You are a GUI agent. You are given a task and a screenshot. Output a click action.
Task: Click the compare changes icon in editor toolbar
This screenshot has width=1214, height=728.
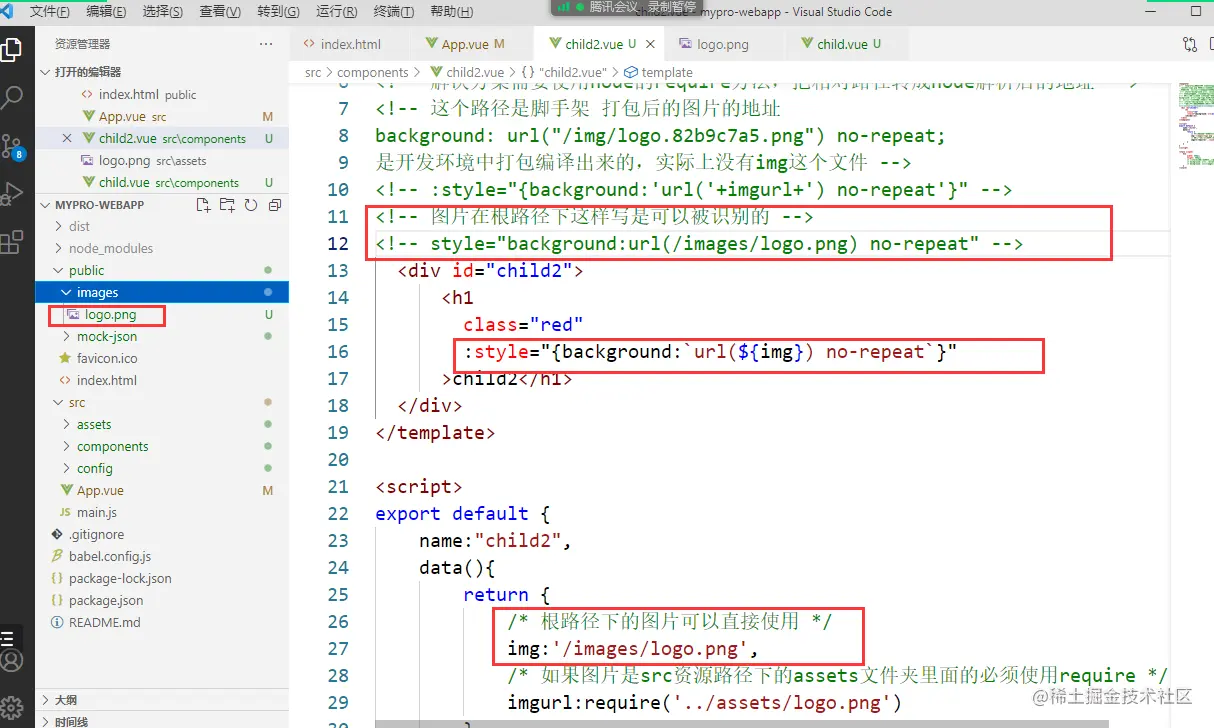point(1190,44)
